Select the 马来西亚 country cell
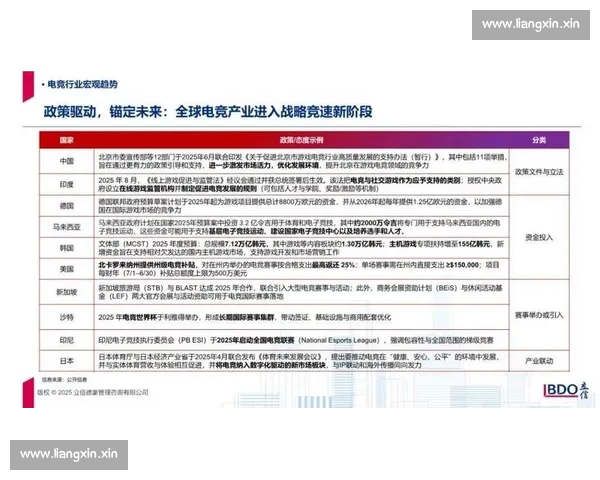This screenshot has width=600, height=480. [67, 227]
